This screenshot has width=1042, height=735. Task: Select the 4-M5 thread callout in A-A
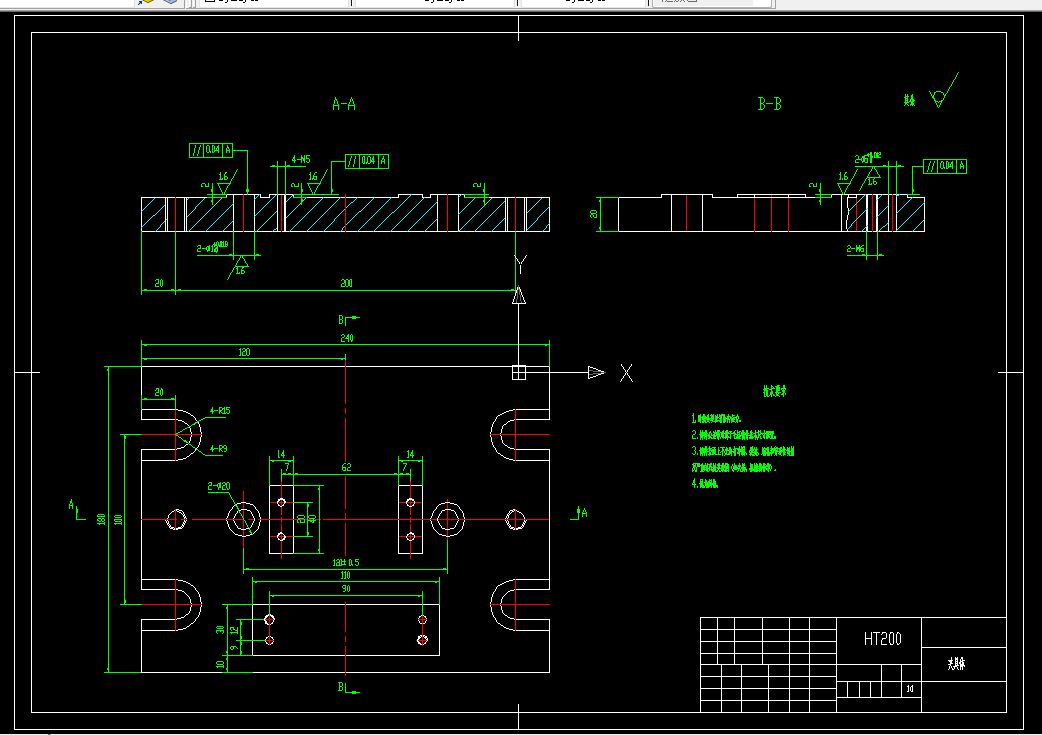[301, 159]
